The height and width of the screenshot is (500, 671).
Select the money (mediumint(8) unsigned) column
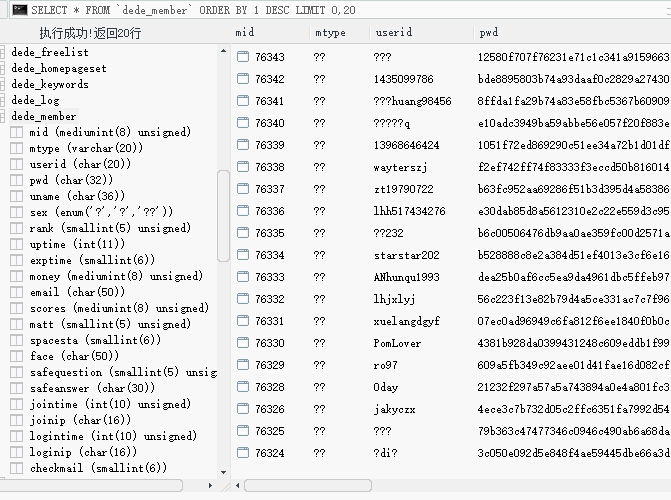tap(116, 276)
